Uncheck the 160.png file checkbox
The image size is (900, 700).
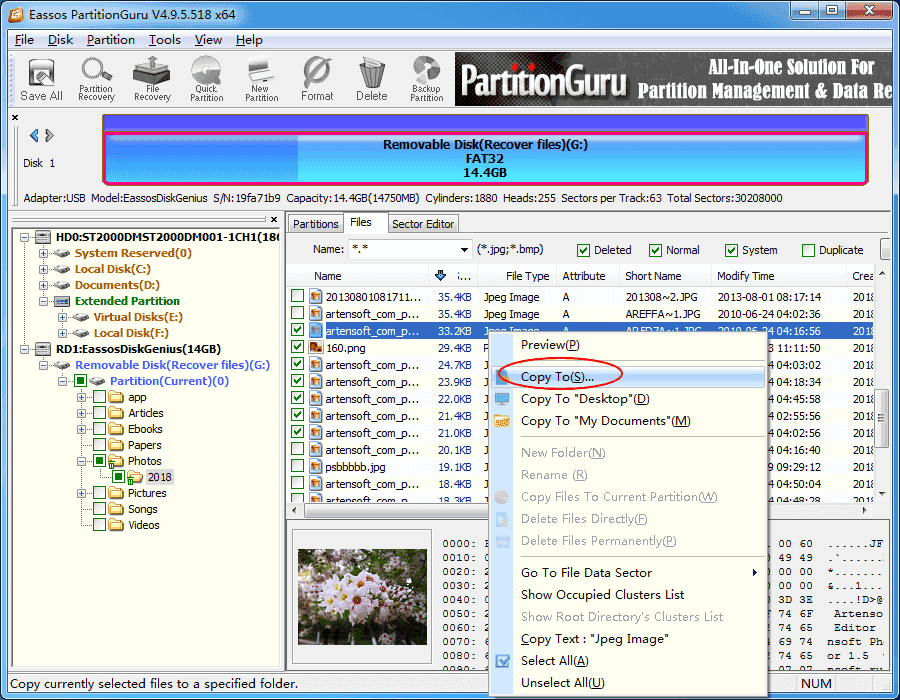click(x=297, y=347)
